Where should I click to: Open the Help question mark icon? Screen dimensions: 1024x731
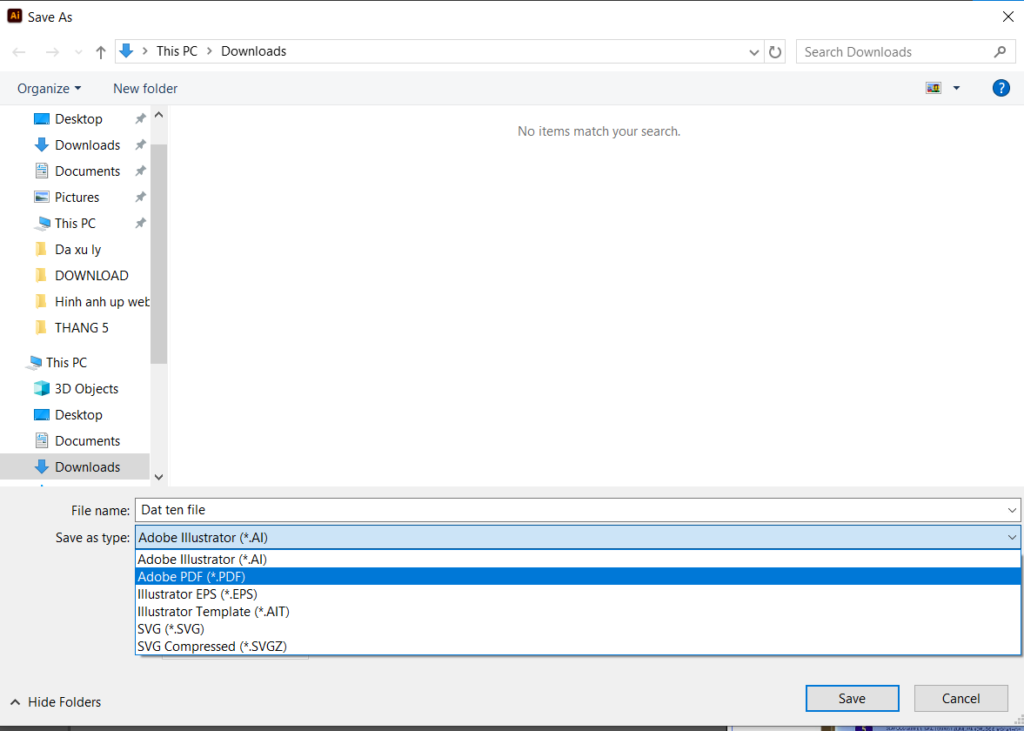tap(1001, 88)
